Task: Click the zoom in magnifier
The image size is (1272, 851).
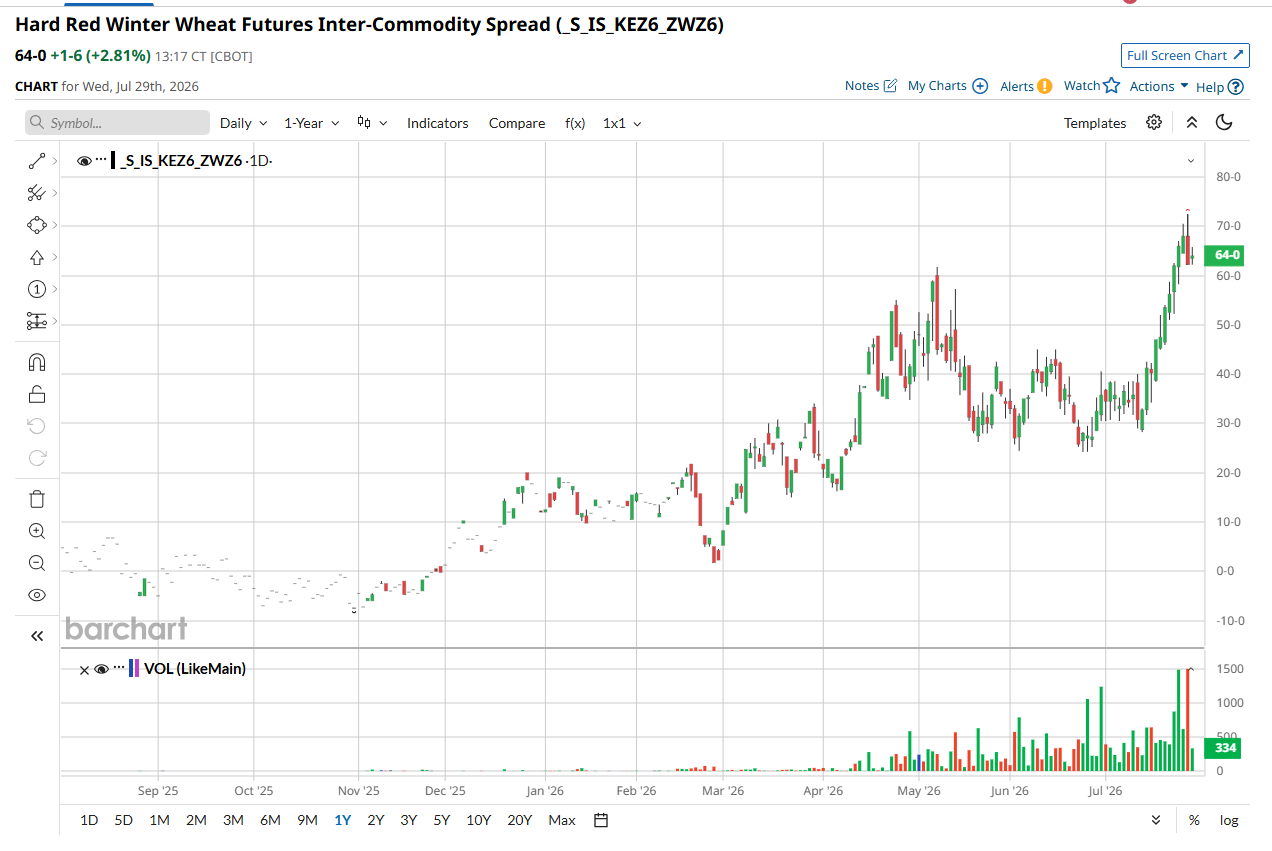Action: [37, 531]
